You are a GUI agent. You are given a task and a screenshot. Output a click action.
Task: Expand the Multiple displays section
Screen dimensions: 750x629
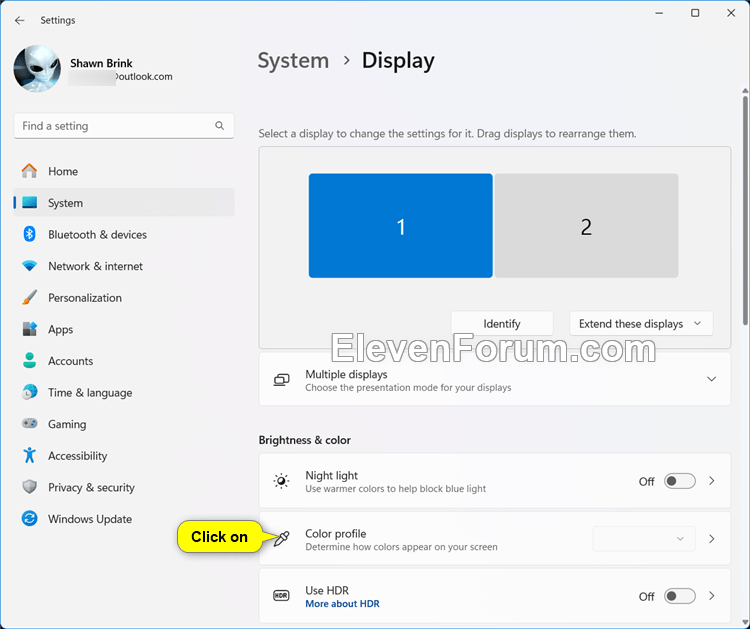[x=711, y=379]
